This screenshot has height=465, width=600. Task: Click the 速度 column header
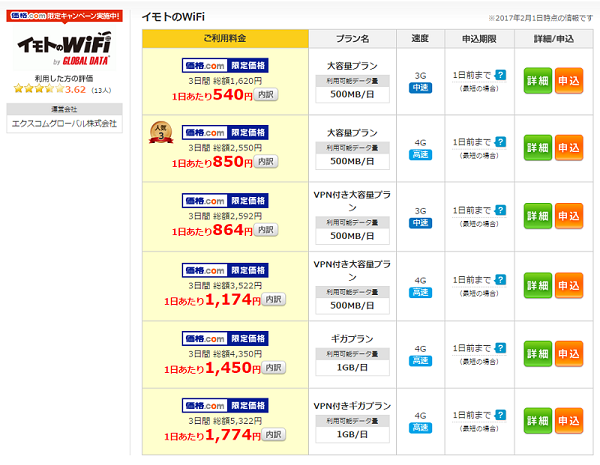420,38
